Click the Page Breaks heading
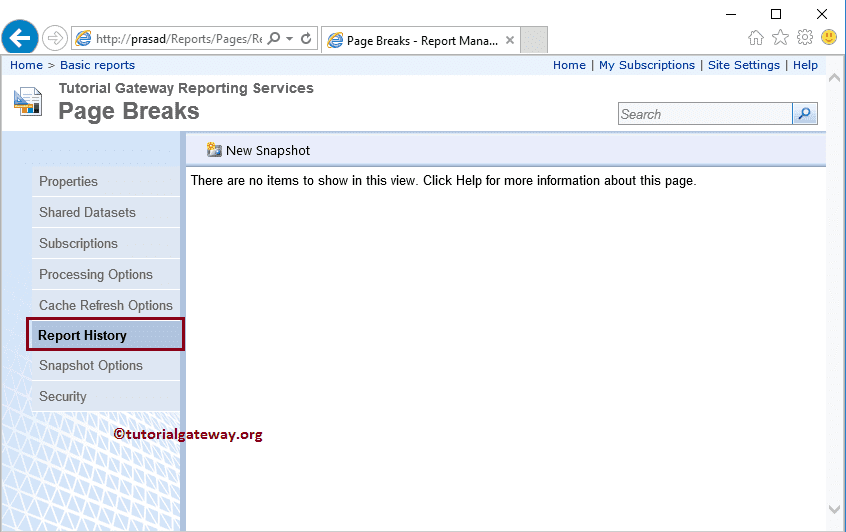The width and height of the screenshot is (846, 532). tap(128, 111)
